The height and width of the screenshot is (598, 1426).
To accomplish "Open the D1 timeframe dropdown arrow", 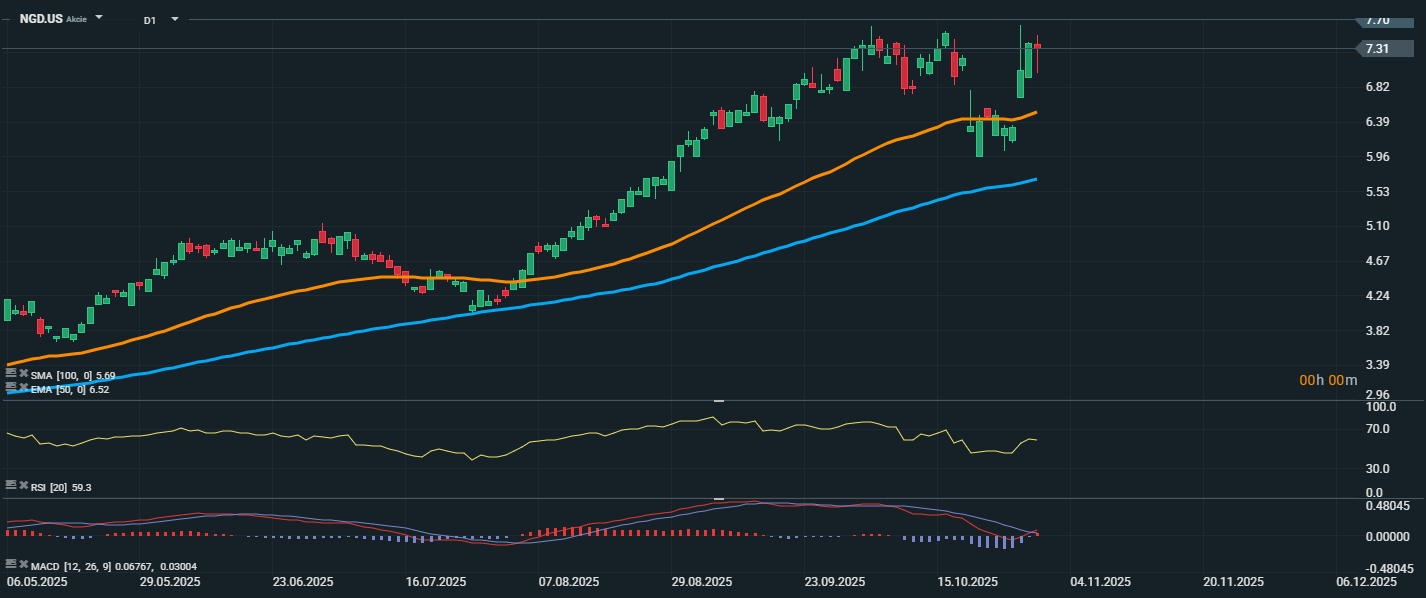I will tap(175, 18).
